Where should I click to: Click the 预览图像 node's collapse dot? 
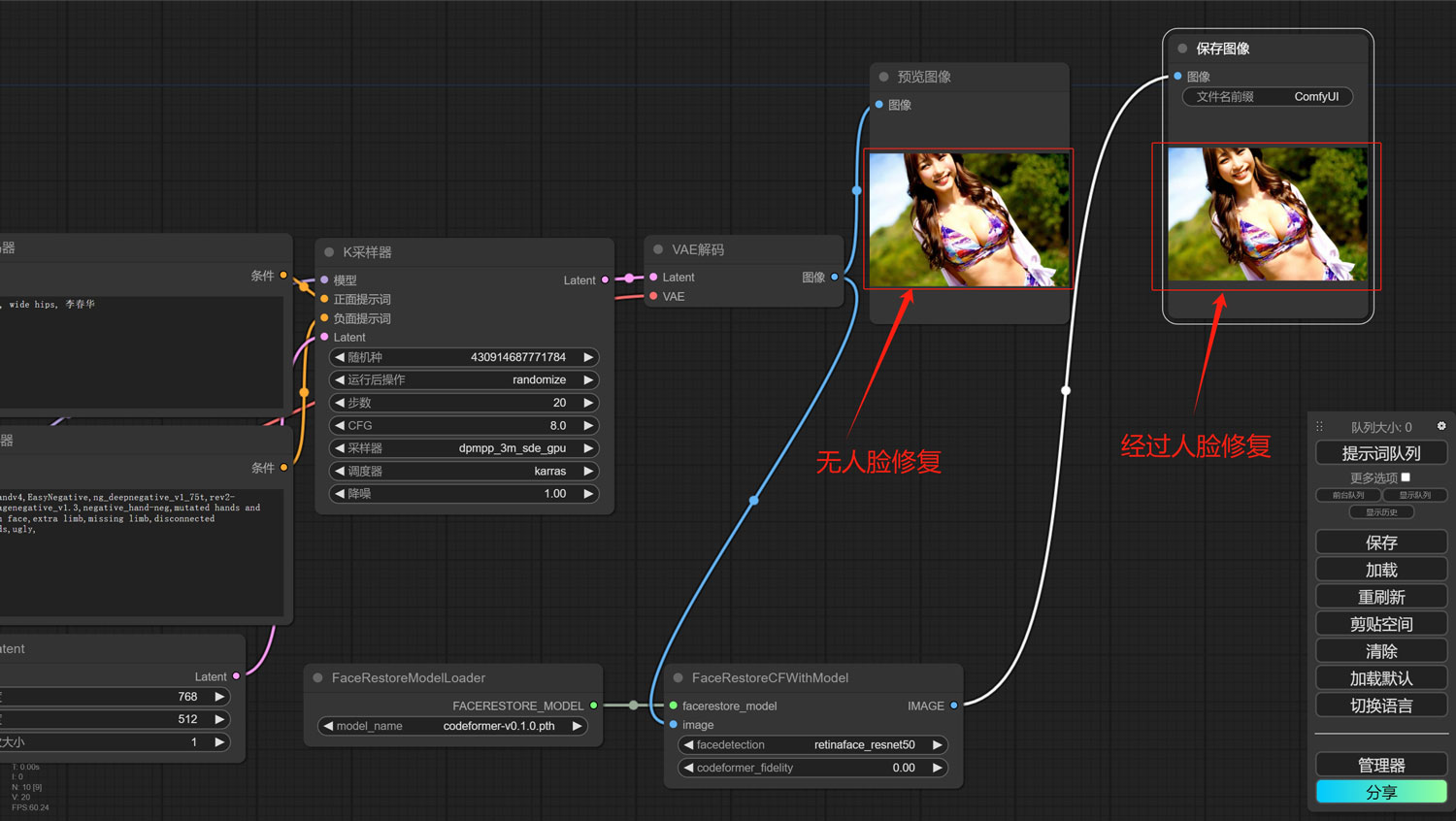(883, 77)
